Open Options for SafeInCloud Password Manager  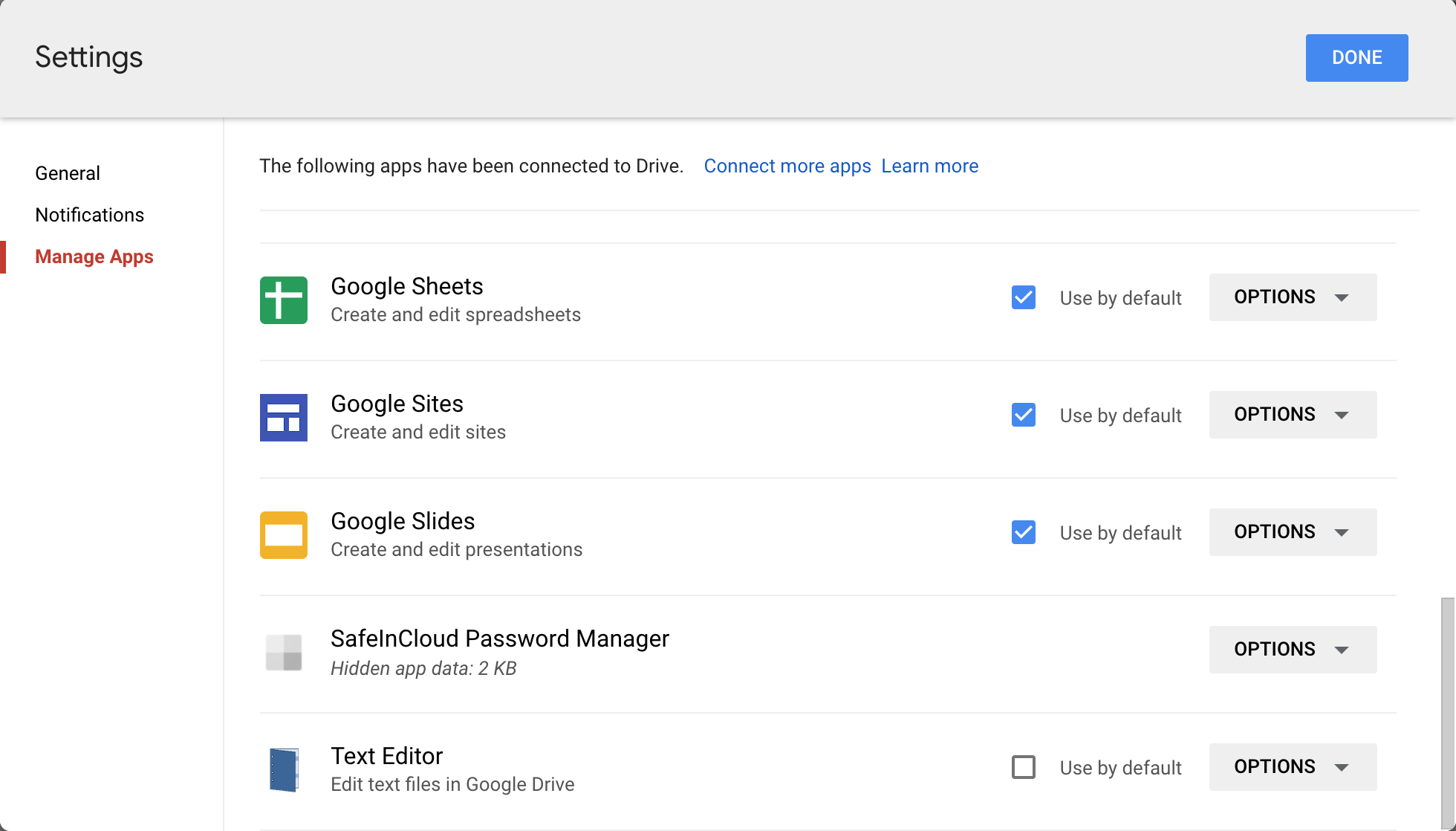[1292, 650]
